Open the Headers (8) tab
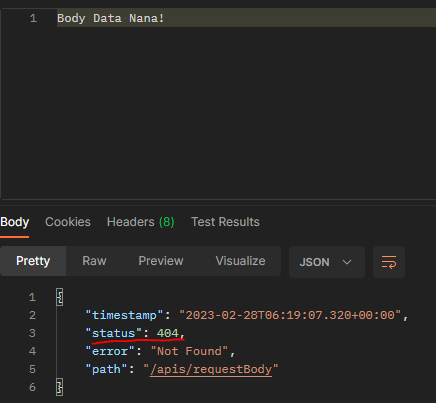436x403 pixels. point(140,222)
